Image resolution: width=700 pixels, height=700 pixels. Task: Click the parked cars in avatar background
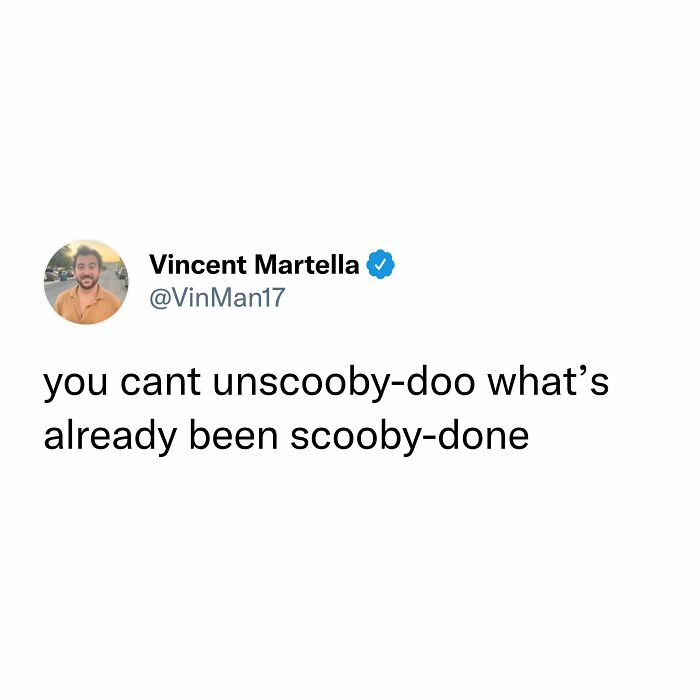58,273
